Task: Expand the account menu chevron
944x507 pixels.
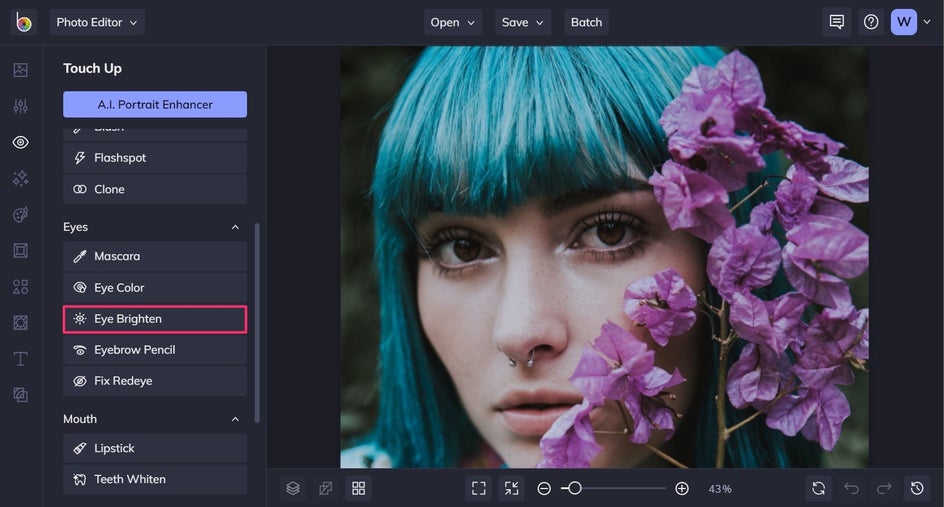Action: [927, 22]
